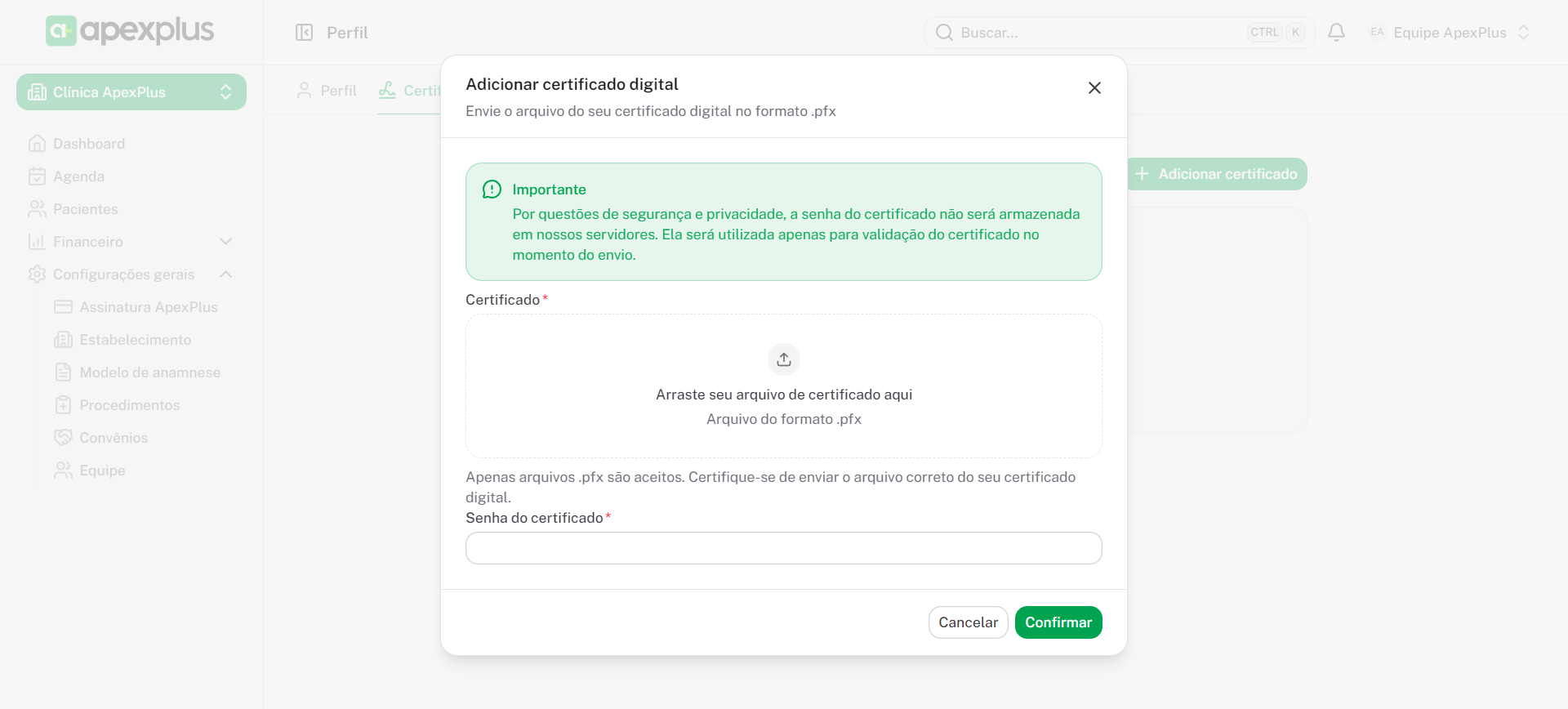Switch to the Perfil tab
The height and width of the screenshot is (709, 1568).
click(327, 91)
